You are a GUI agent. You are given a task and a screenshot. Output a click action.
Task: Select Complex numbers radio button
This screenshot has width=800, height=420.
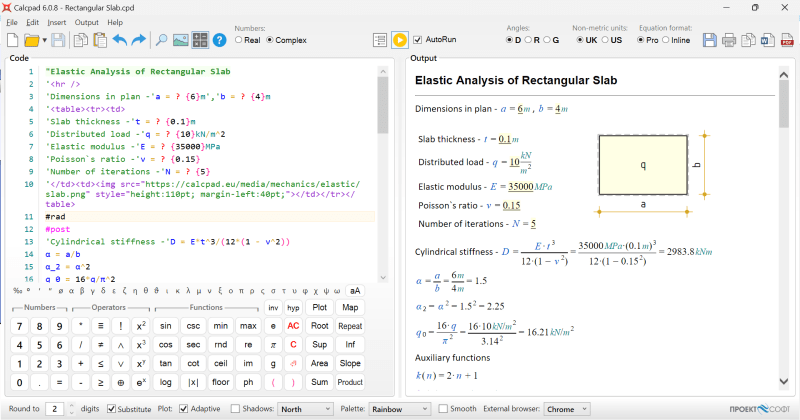(269, 40)
